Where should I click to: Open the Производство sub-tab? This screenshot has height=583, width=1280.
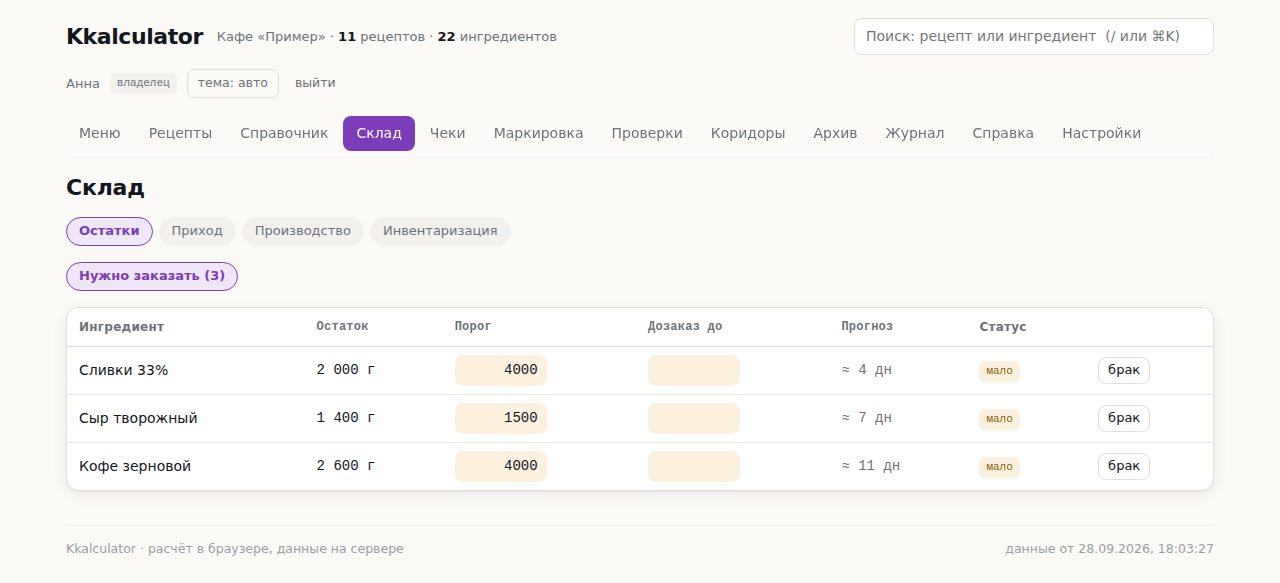pyautogui.click(x=303, y=231)
